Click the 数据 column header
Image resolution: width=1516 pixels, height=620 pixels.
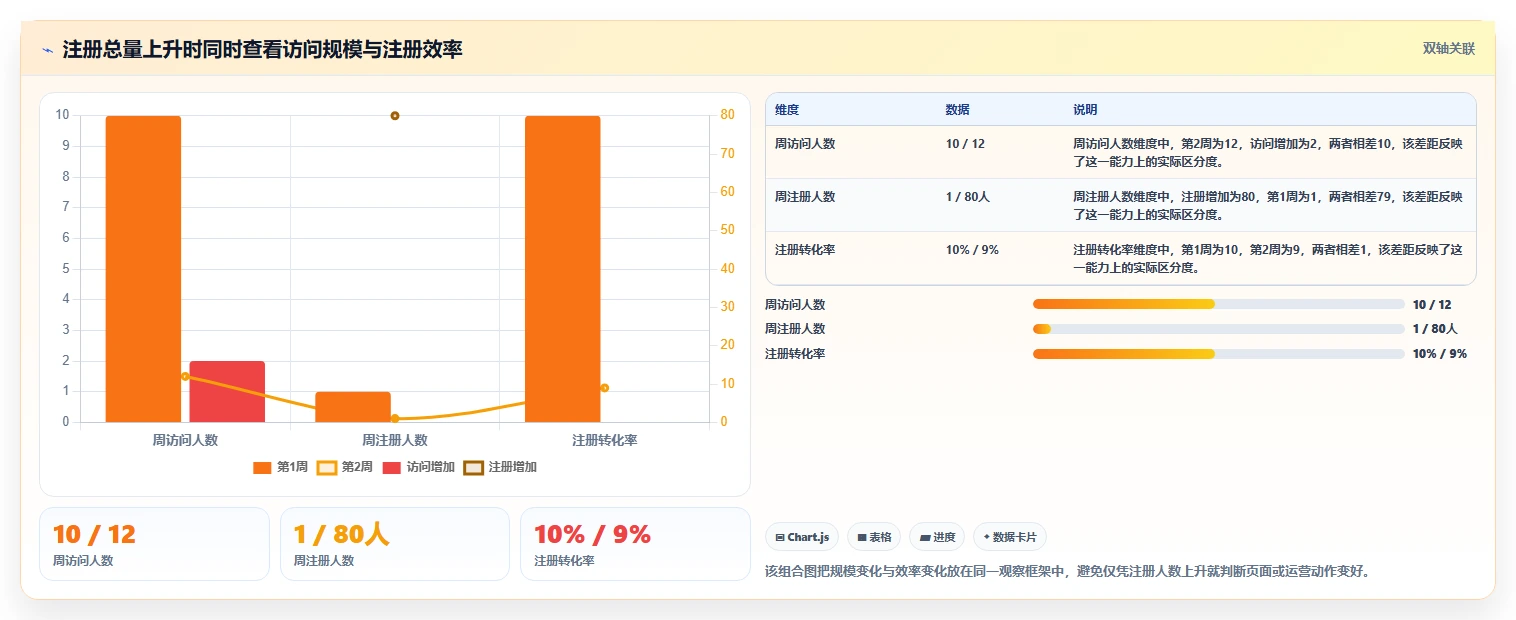[957, 110]
